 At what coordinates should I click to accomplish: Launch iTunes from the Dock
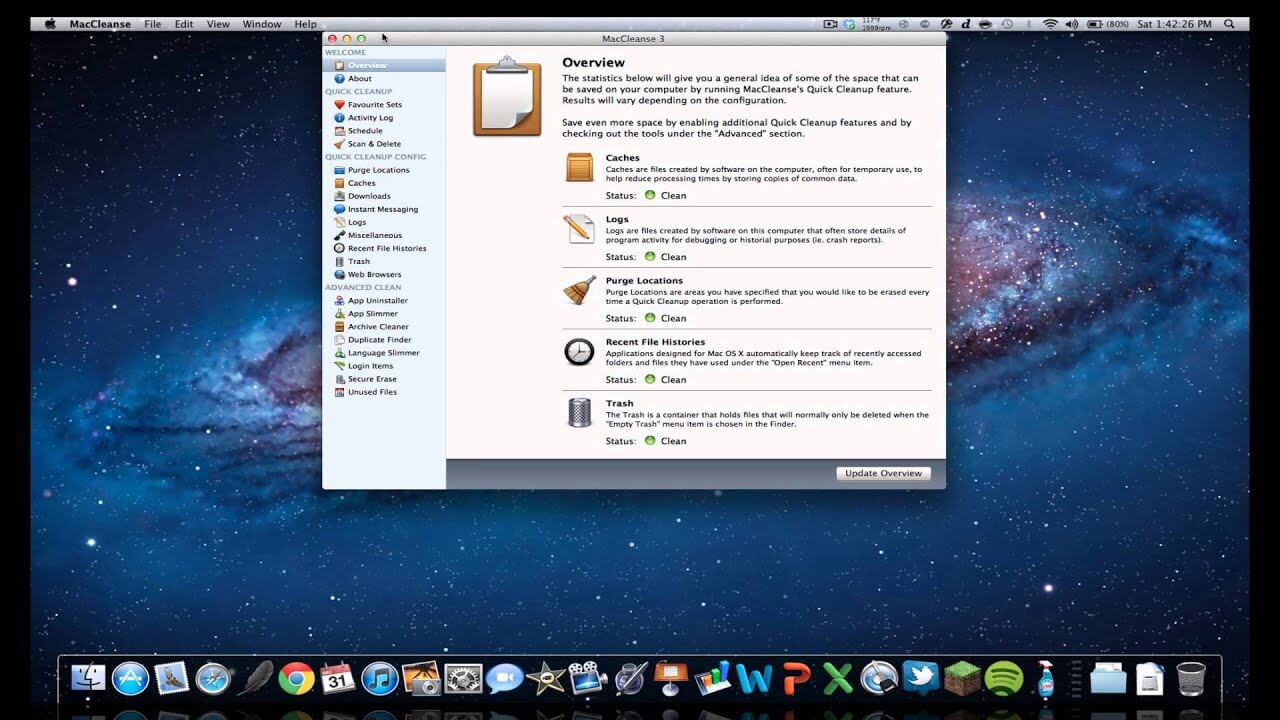point(380,679)
